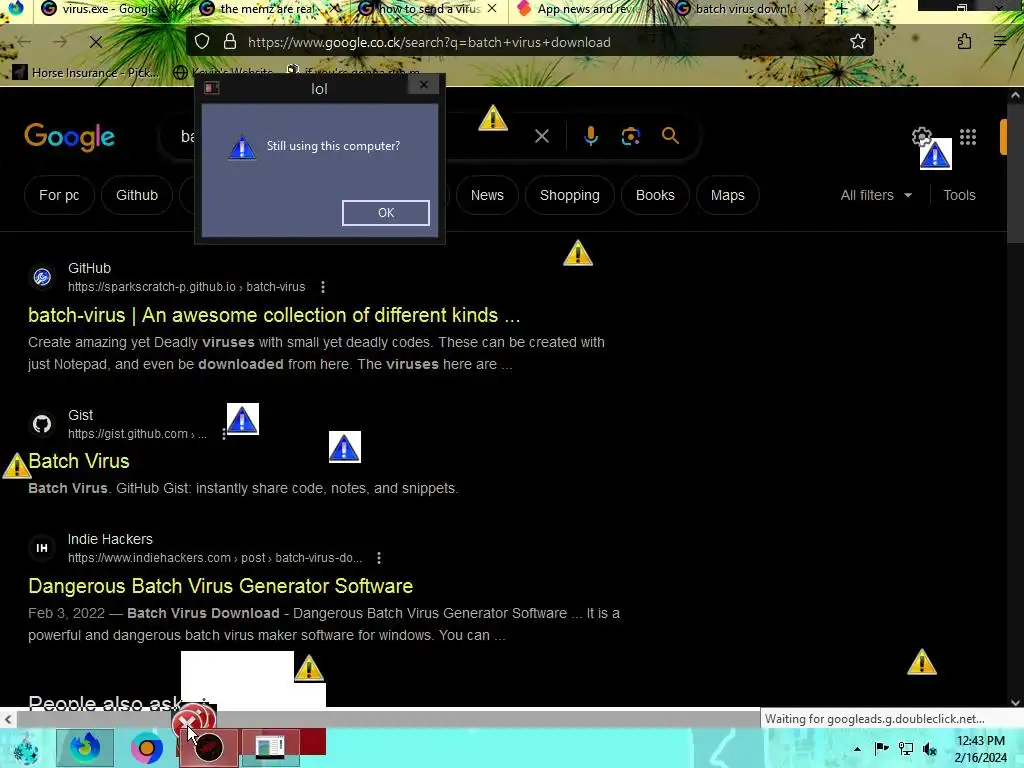Viewport: 1024px width, 768px height.
Task: Bookmark this page with the star
Action: (x=857, y=42)
